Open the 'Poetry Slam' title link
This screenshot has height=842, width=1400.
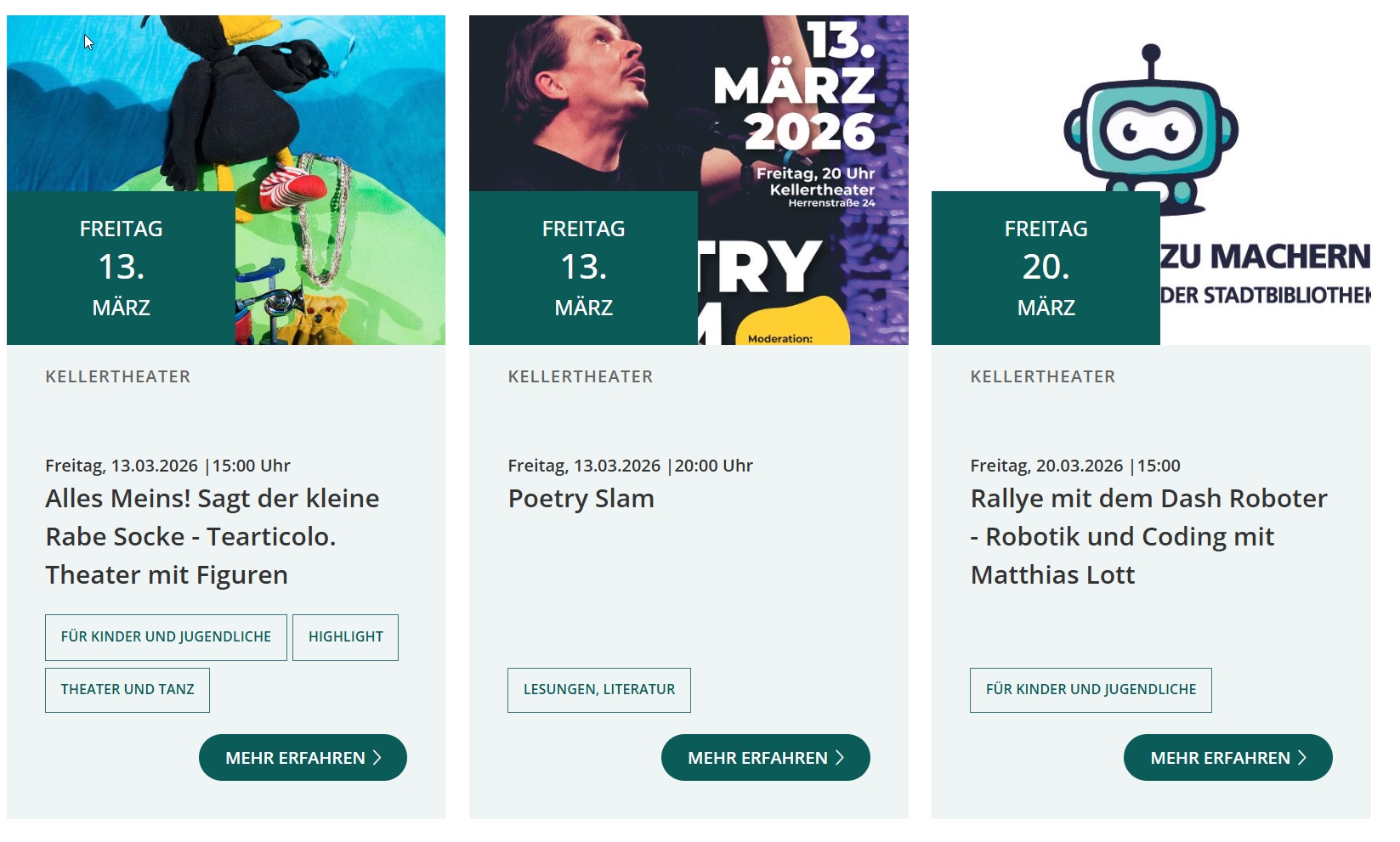tap(581, 499)
